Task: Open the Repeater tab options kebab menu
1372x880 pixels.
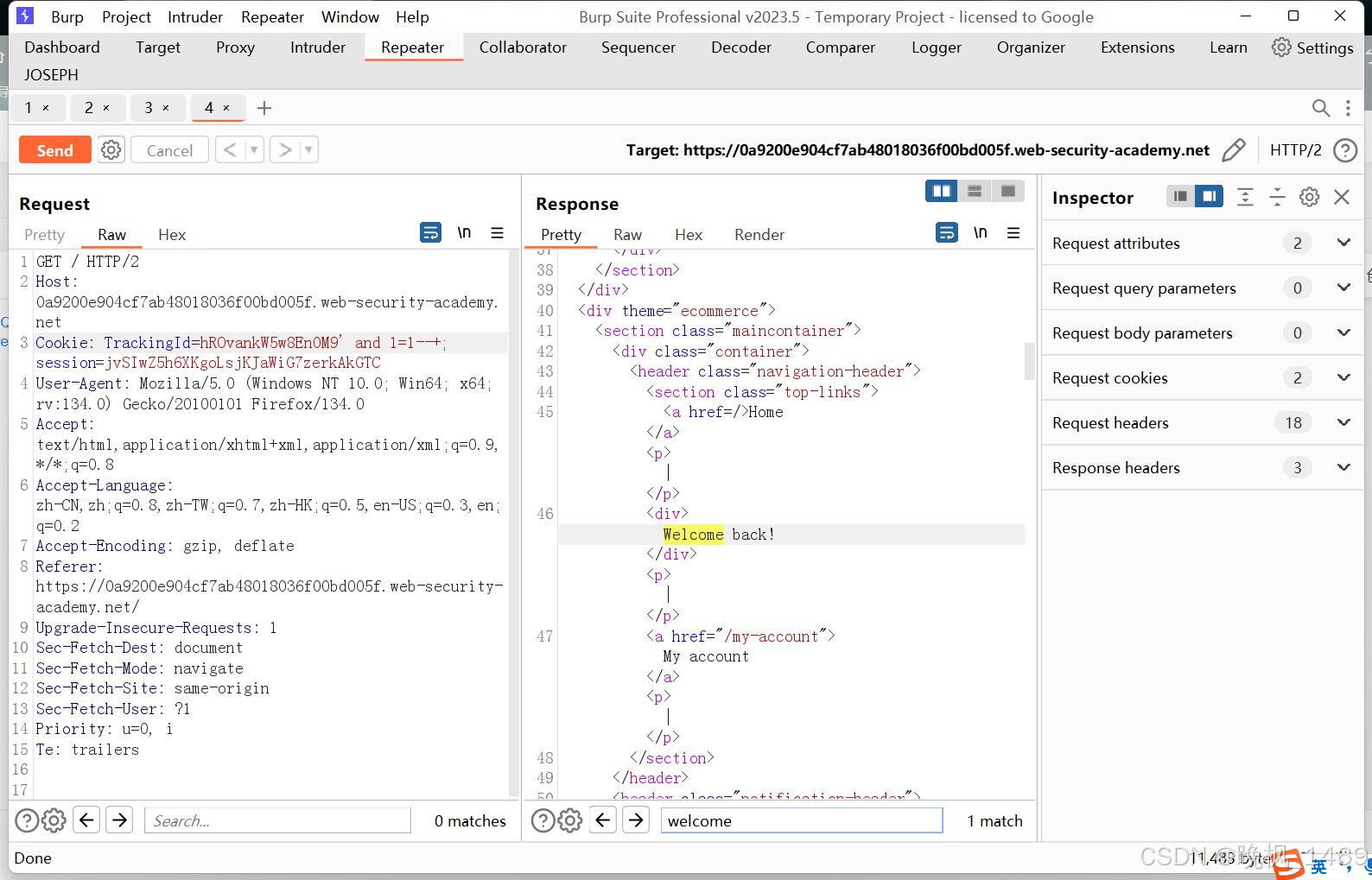Action: point(1348,108)
